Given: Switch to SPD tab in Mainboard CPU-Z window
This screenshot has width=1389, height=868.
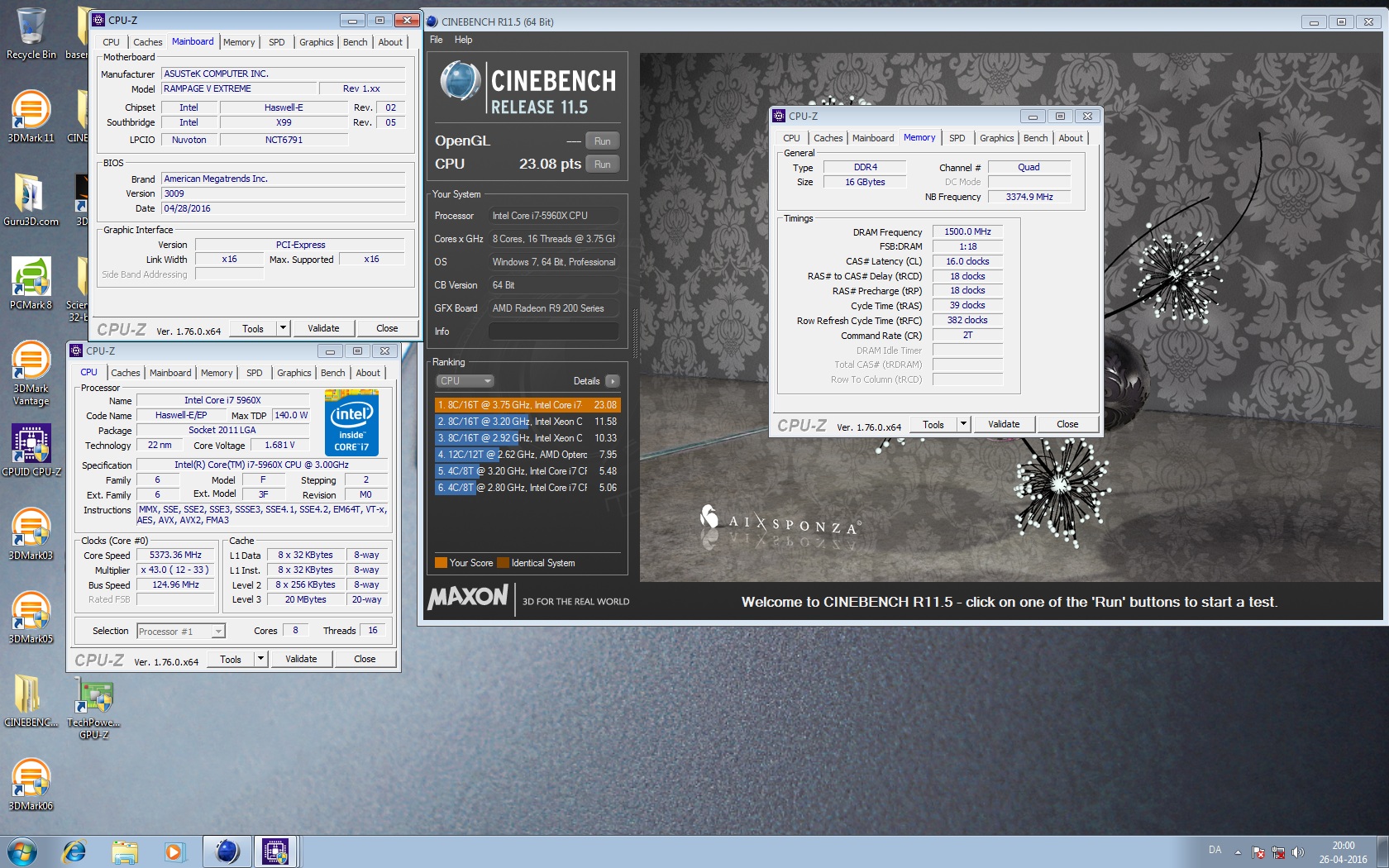Looking at the screenshot, I should [x=276, y=42].
